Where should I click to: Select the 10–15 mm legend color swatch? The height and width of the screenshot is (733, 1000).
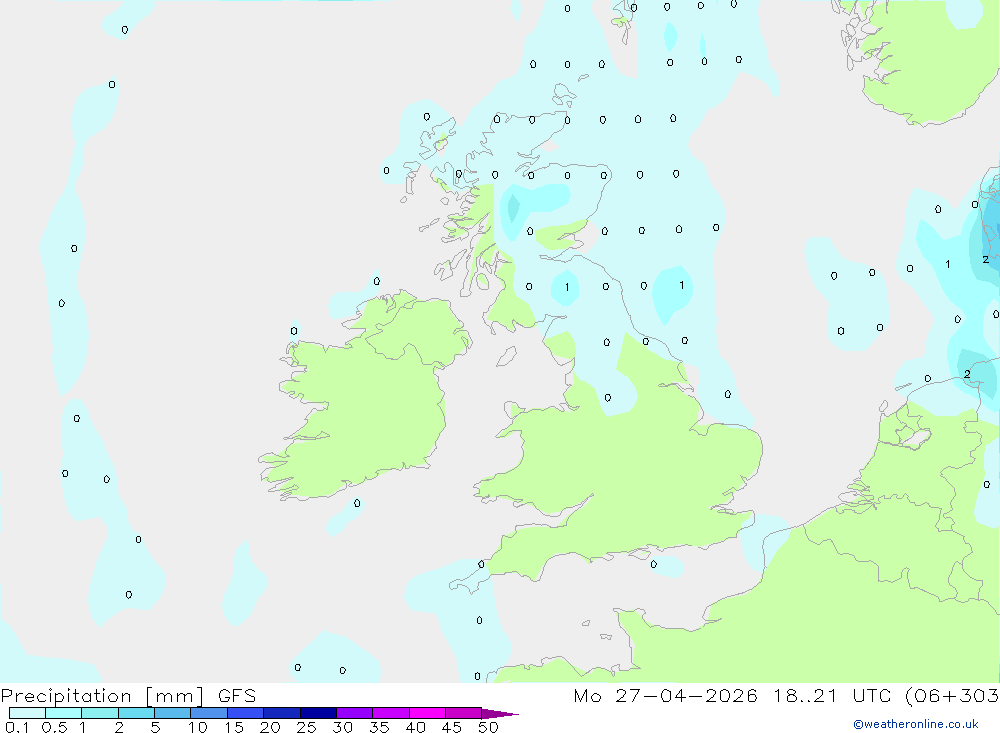click(x=209, y=713)
